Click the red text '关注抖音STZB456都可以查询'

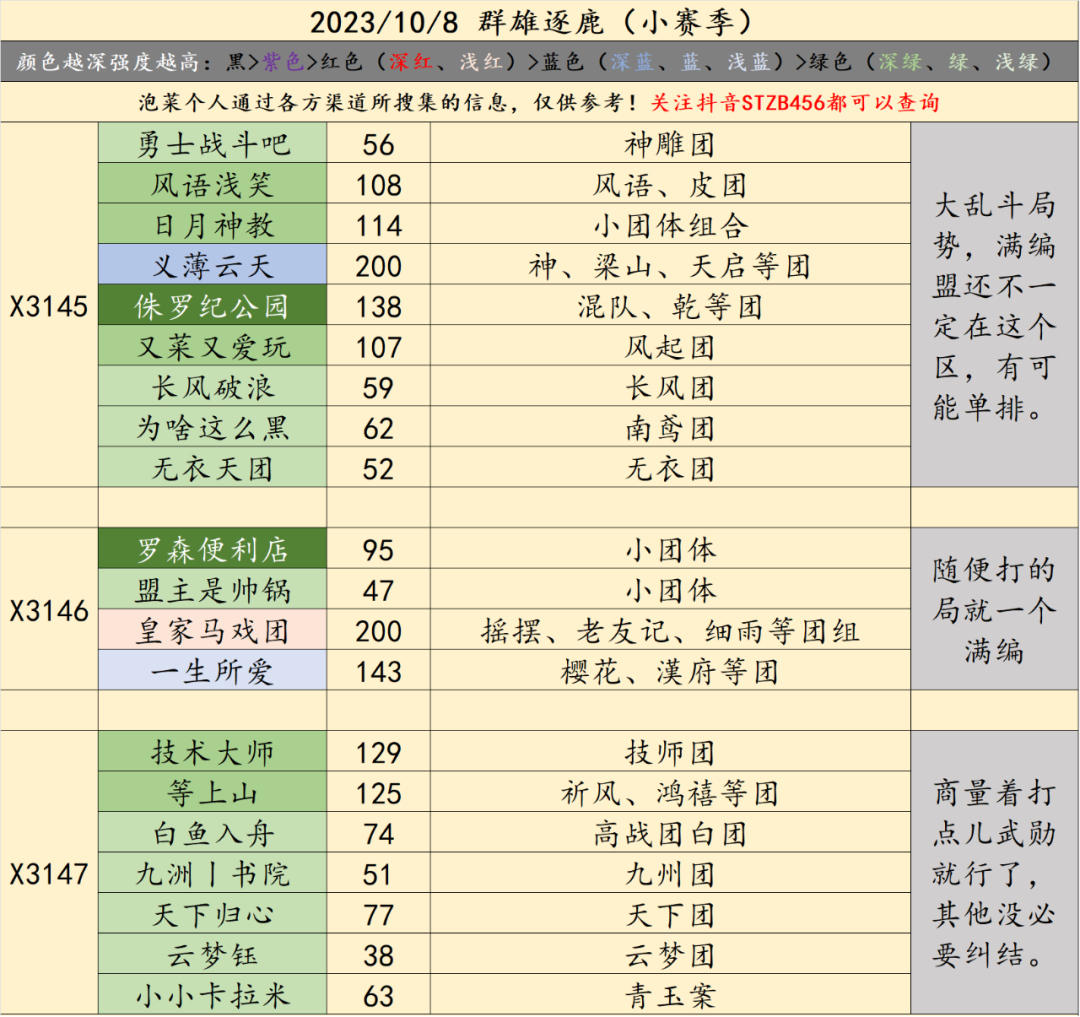point(795,103)
